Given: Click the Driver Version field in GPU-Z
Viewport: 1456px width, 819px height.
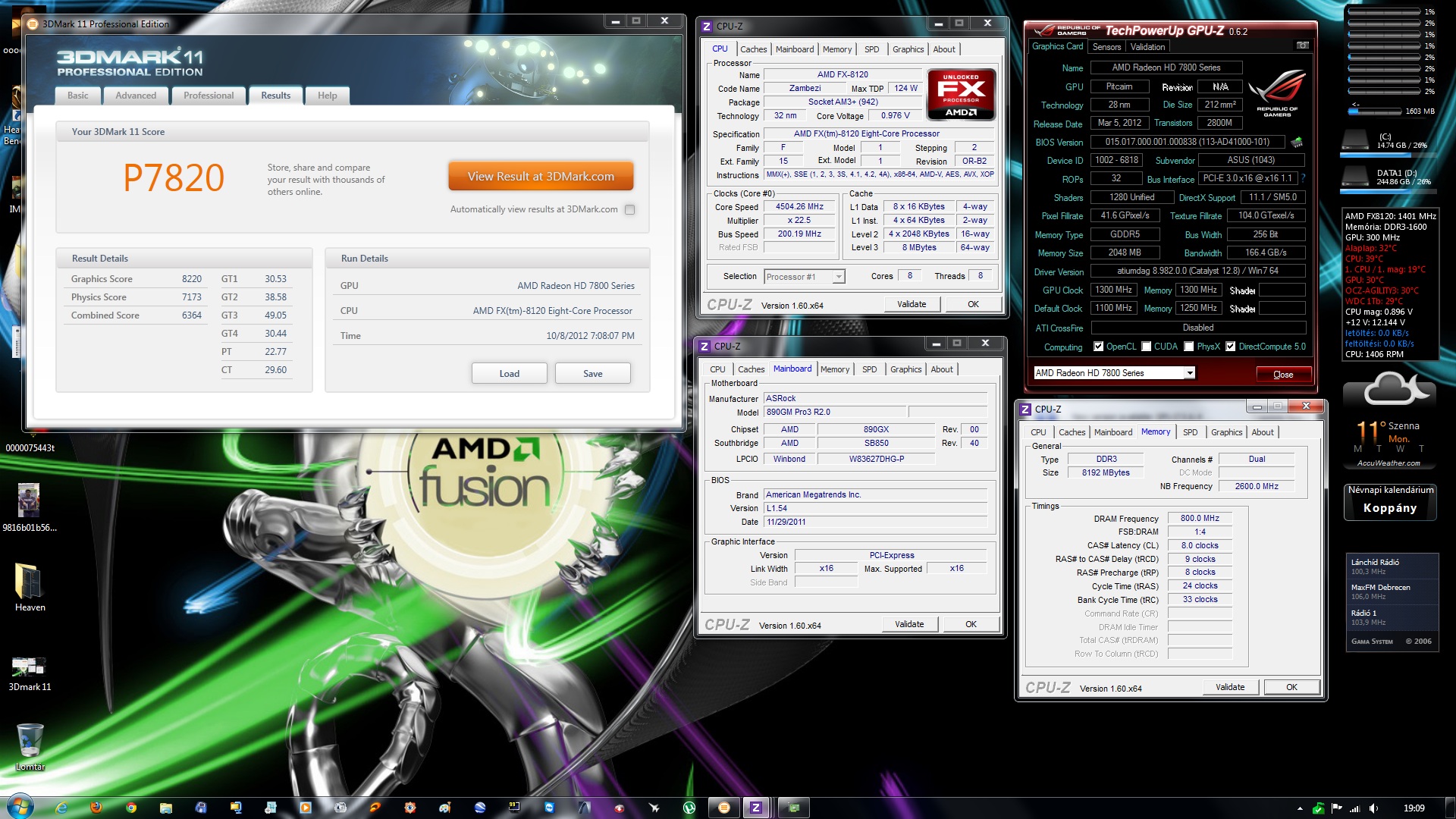Looking at the screenshot, I should (1197, 271).
